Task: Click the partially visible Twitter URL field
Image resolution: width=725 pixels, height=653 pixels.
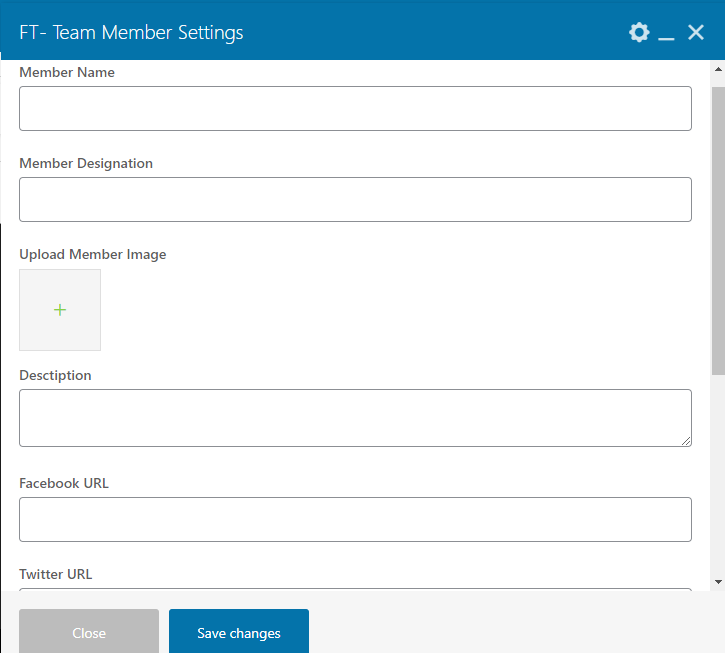Action: click(x=355, y=589)
